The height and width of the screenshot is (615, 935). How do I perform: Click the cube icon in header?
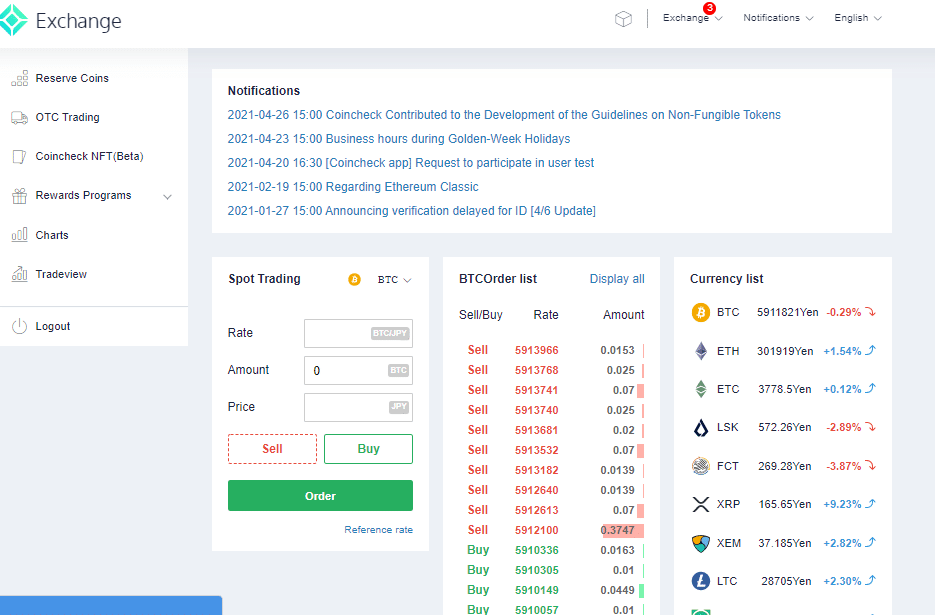pos(623,19)
